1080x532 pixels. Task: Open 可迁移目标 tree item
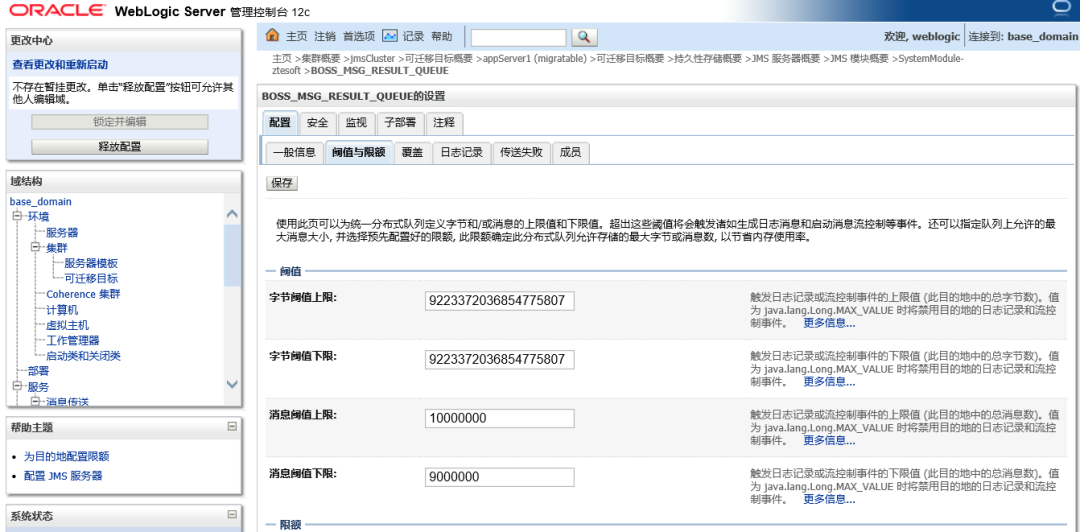(x=91, y=278)
